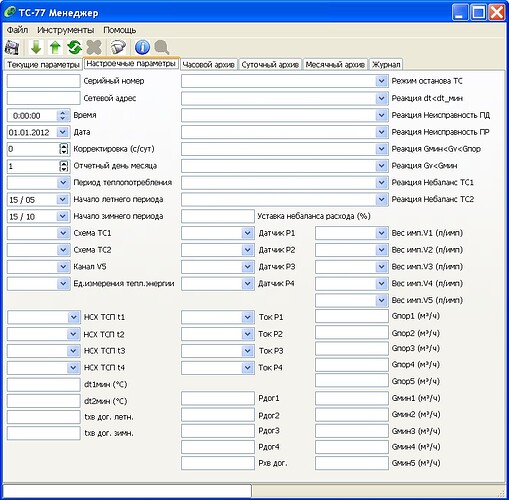
Task: Click the green down arrow toolbar icon
Action: point(36,47)
